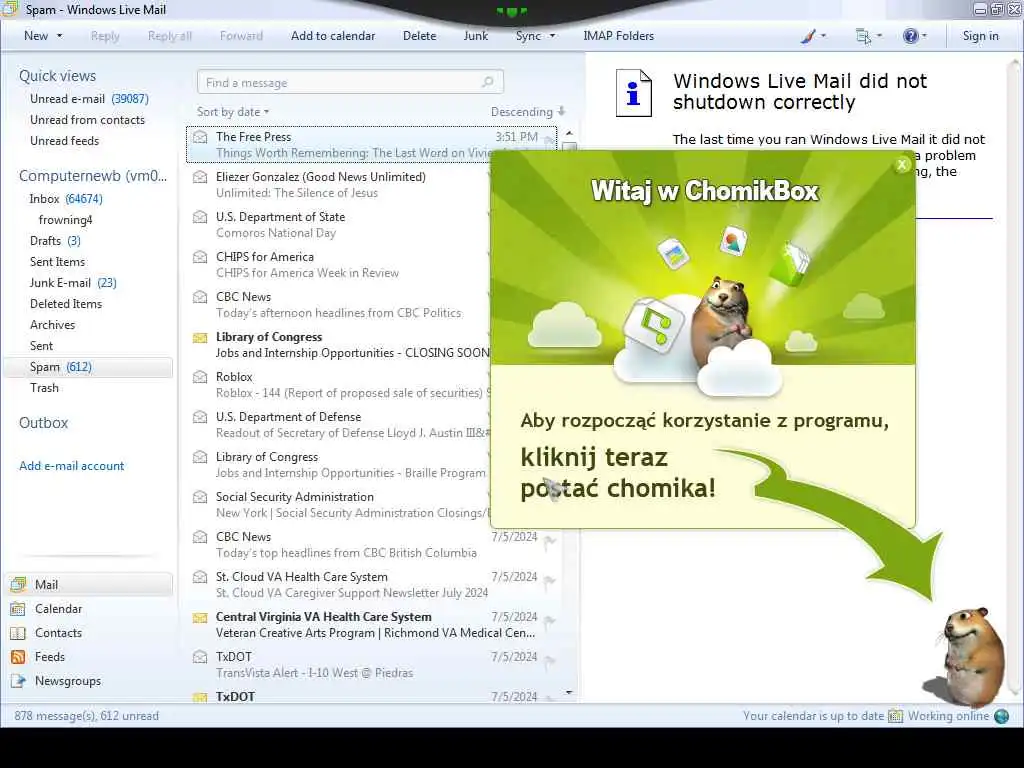Screen dimensions: 1024x768
Task: Select Archives folder
Action: 52,325
